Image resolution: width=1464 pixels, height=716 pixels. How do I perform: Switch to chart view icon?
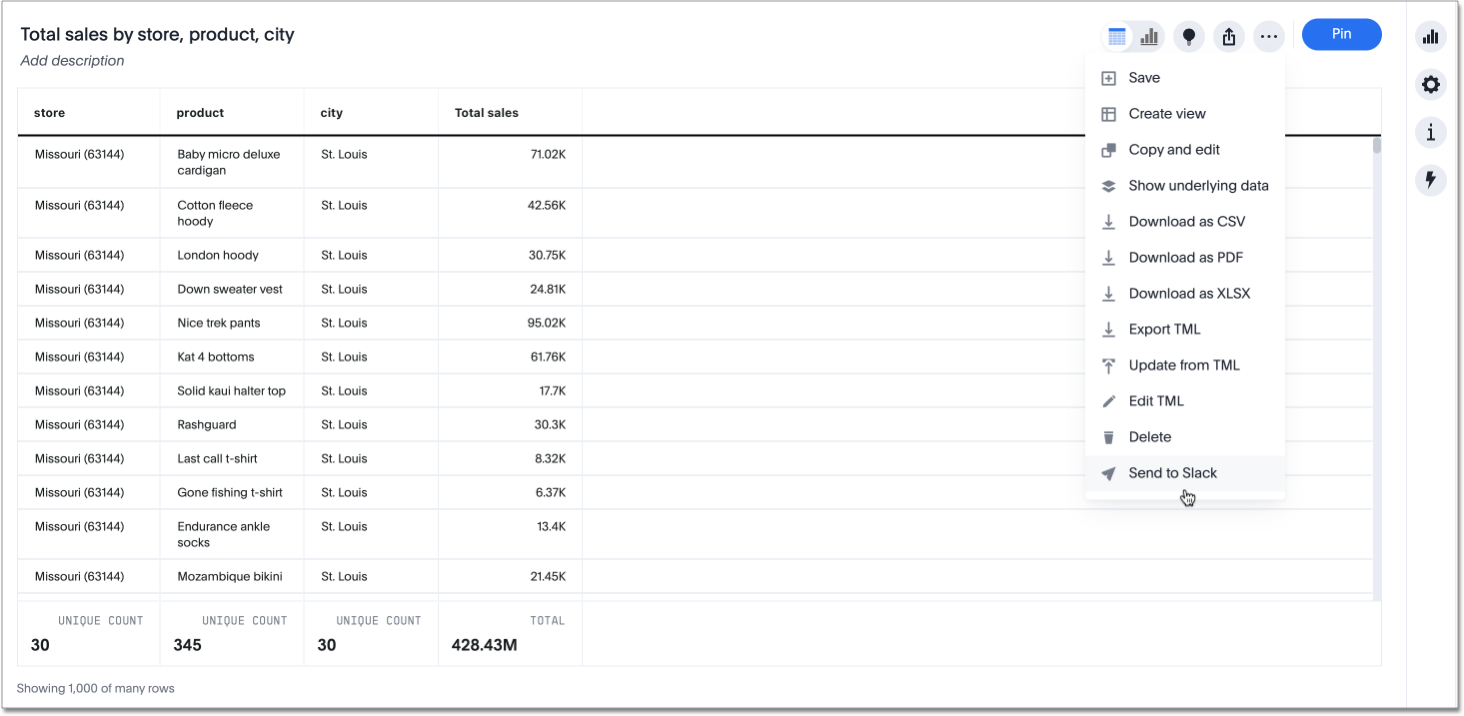tap(1149, 37)
